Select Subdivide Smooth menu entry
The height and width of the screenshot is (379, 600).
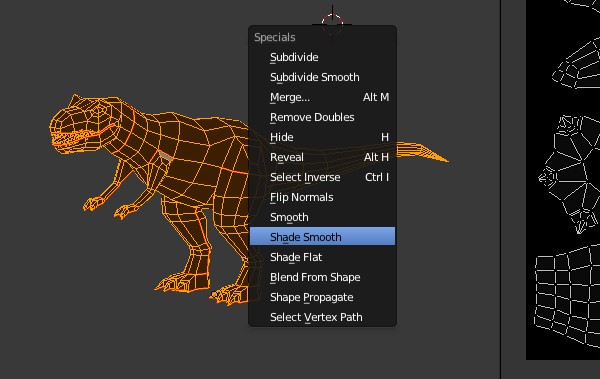pos(322,77)
